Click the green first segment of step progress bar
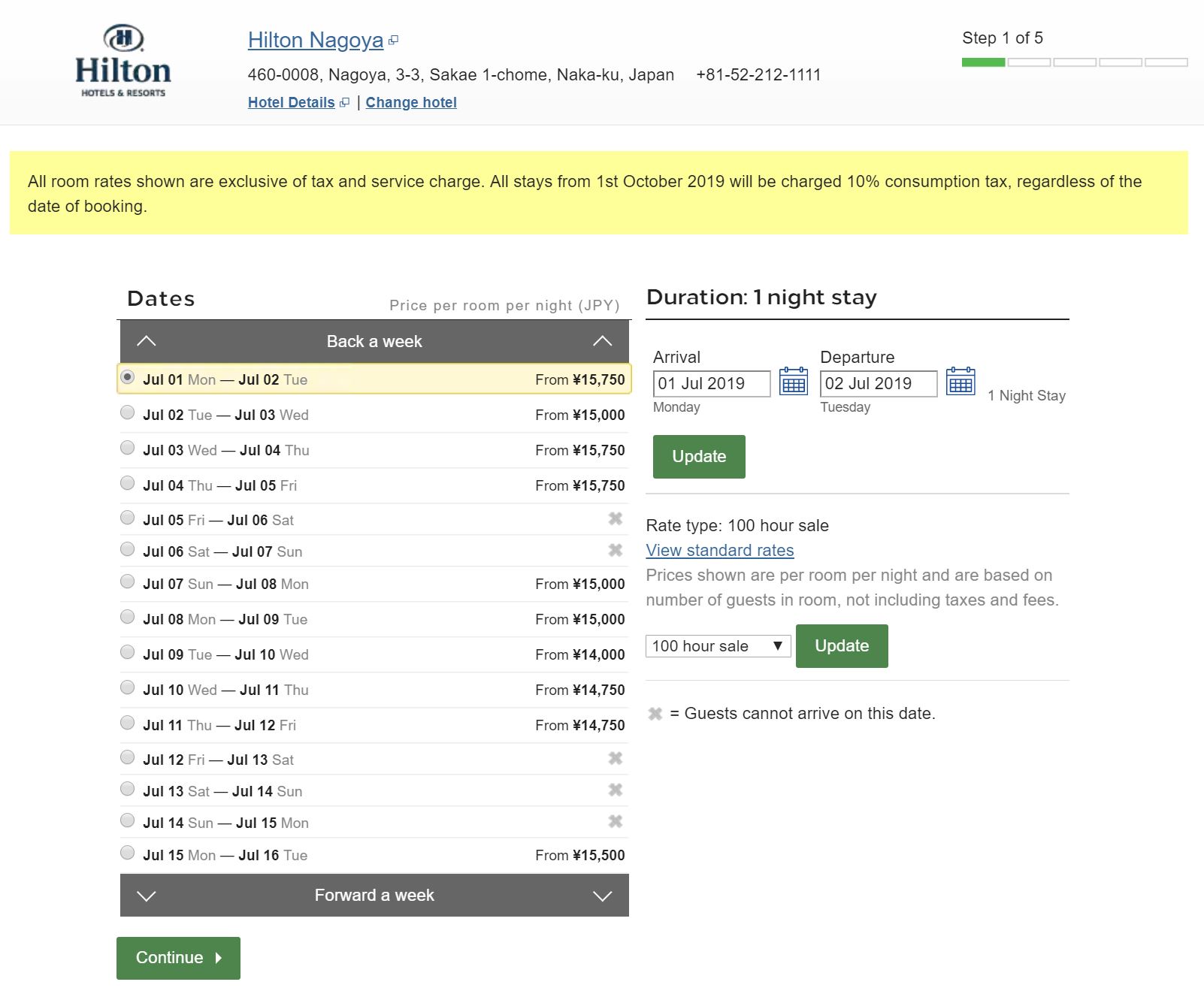Image resolution: width=1204 pixels, height=997 pixels. pyautogui.click(x=984, y=62)
